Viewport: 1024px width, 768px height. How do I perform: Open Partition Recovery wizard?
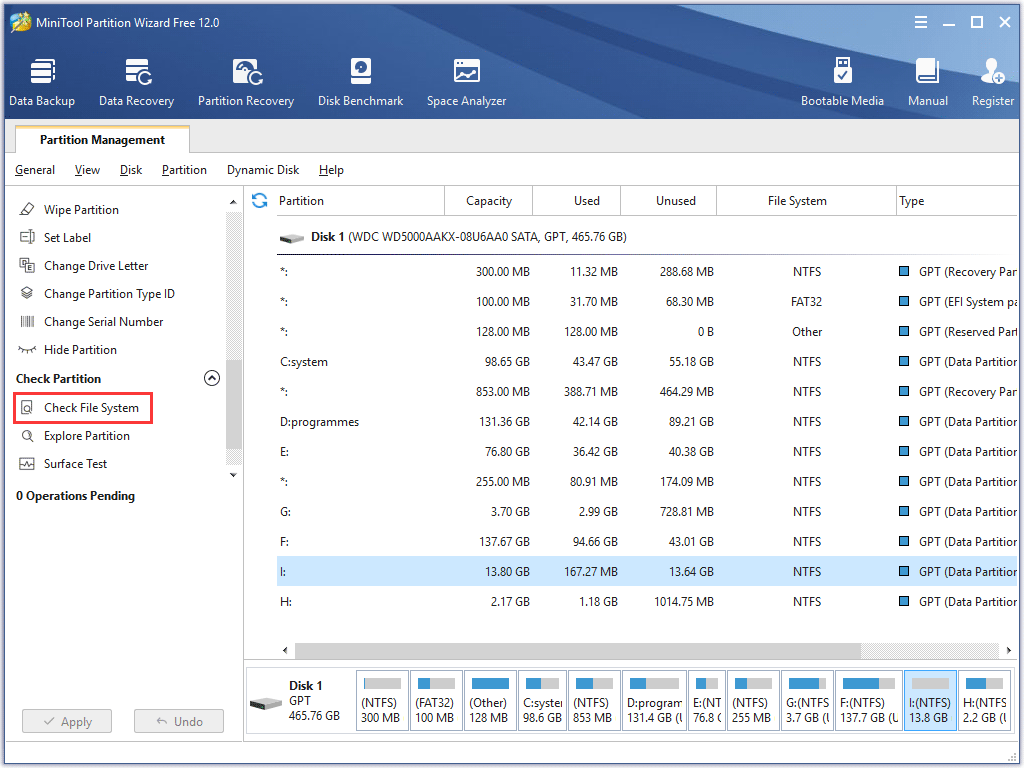click(246, 82)
